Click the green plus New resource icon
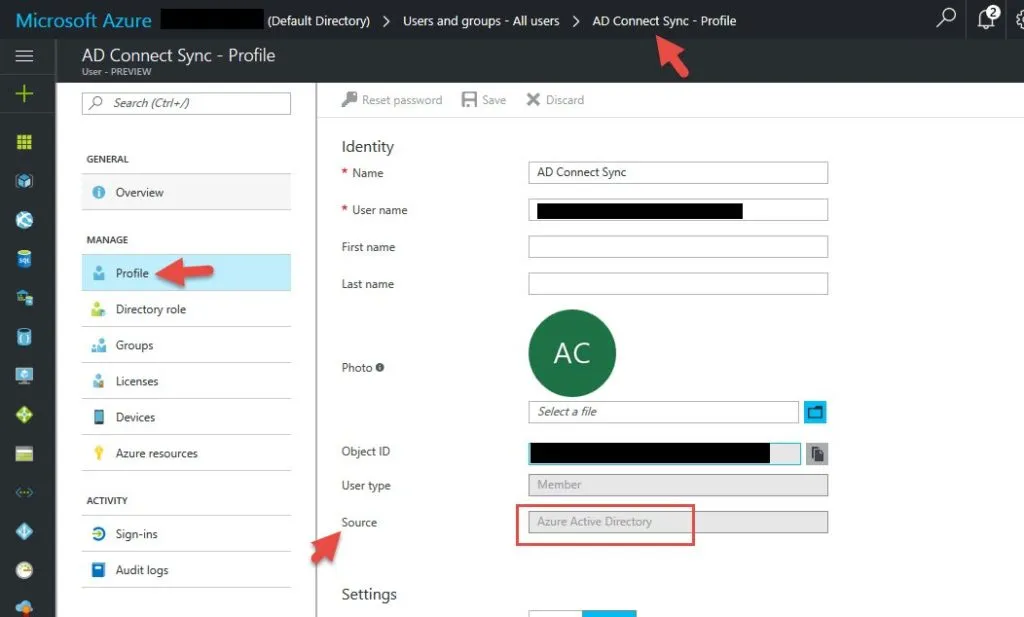This screenshot has width=1024, height=617. click(24, 94)
